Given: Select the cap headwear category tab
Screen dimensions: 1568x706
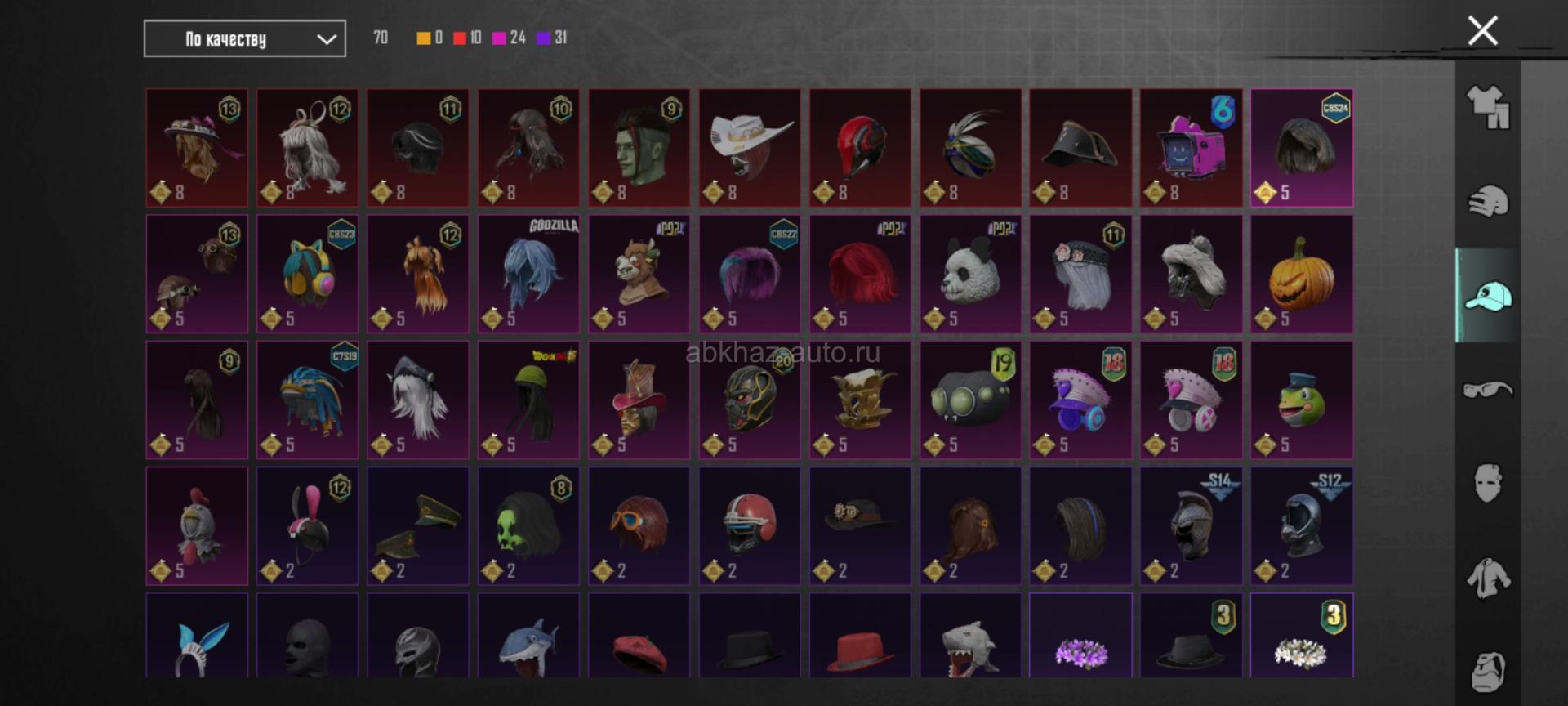Looking at the screenshot, I should [x=1488, y=296].
